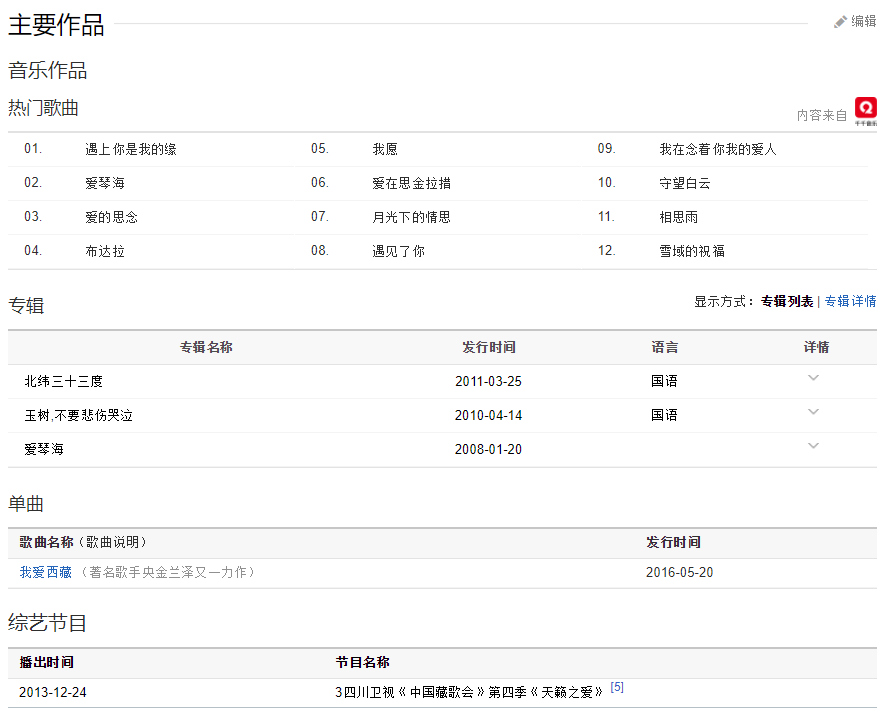The image size is (889, 722).
Task: Click the 编辑 text next to pencil
Action: [863, 22]
